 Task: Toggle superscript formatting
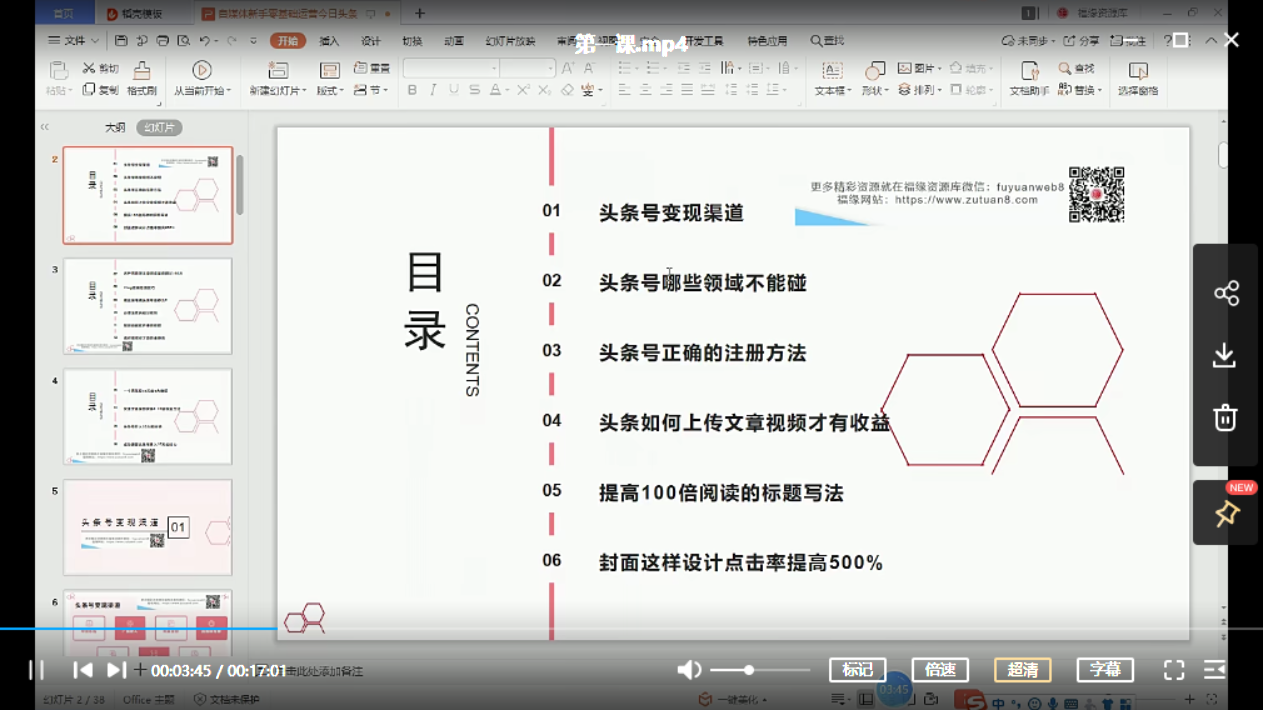click(523, 90)
